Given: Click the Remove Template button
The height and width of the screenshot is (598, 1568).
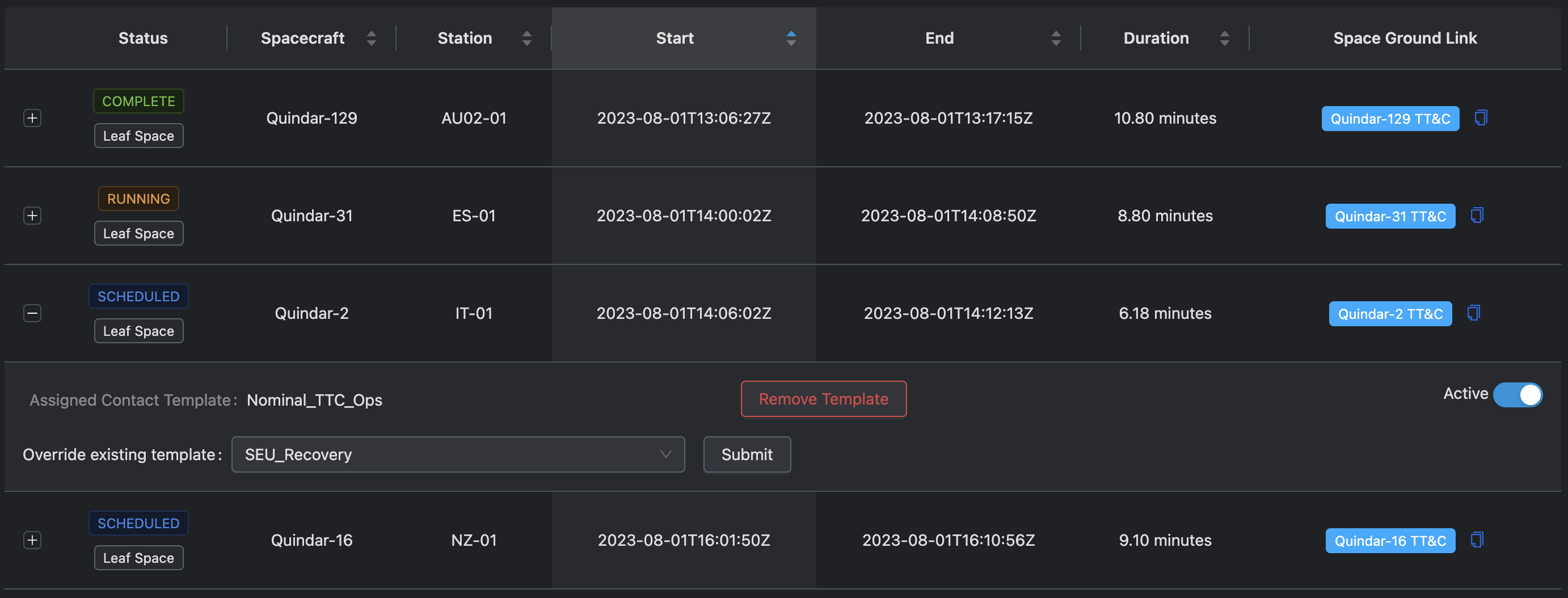Looking at the screenshot, I should coord(823,399).
